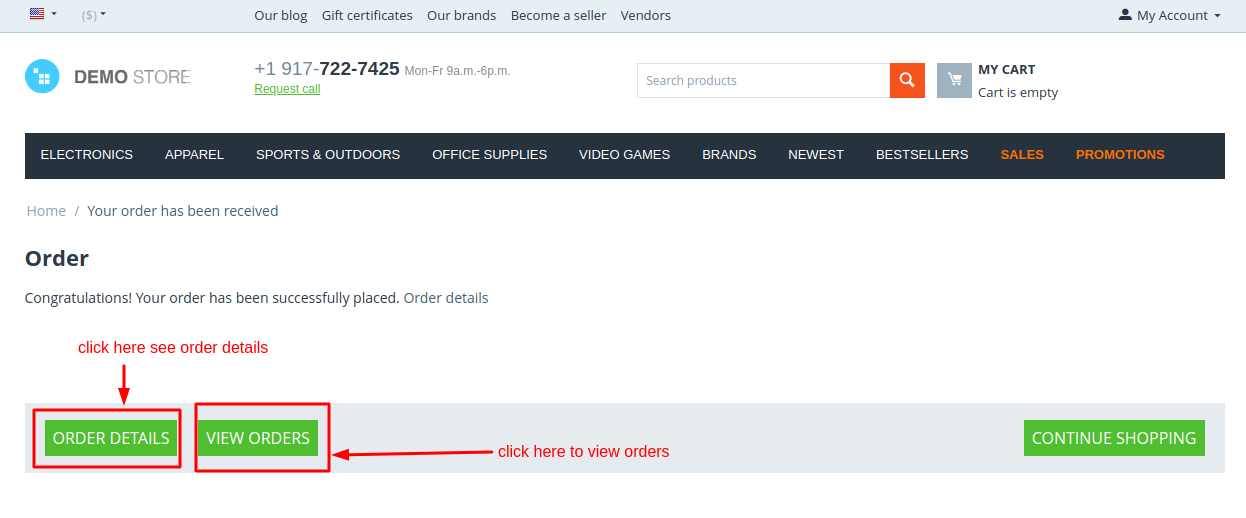Open the Our blog link
1246x518 pixels.
281,15
